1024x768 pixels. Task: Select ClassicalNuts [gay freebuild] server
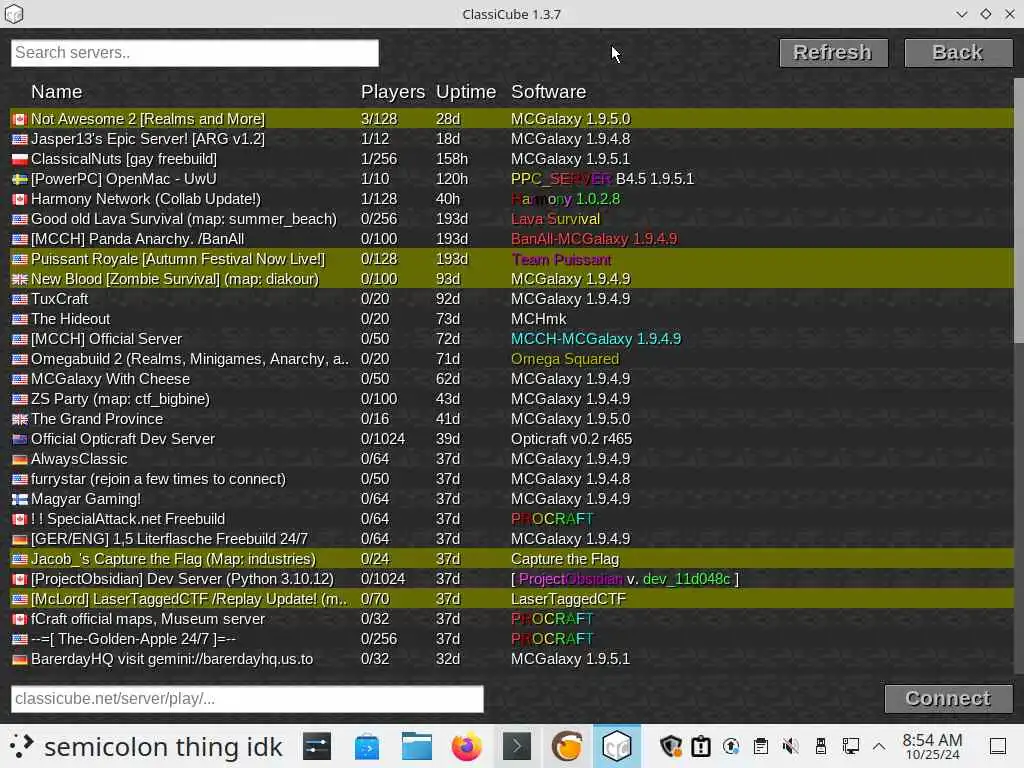(511, 159)
